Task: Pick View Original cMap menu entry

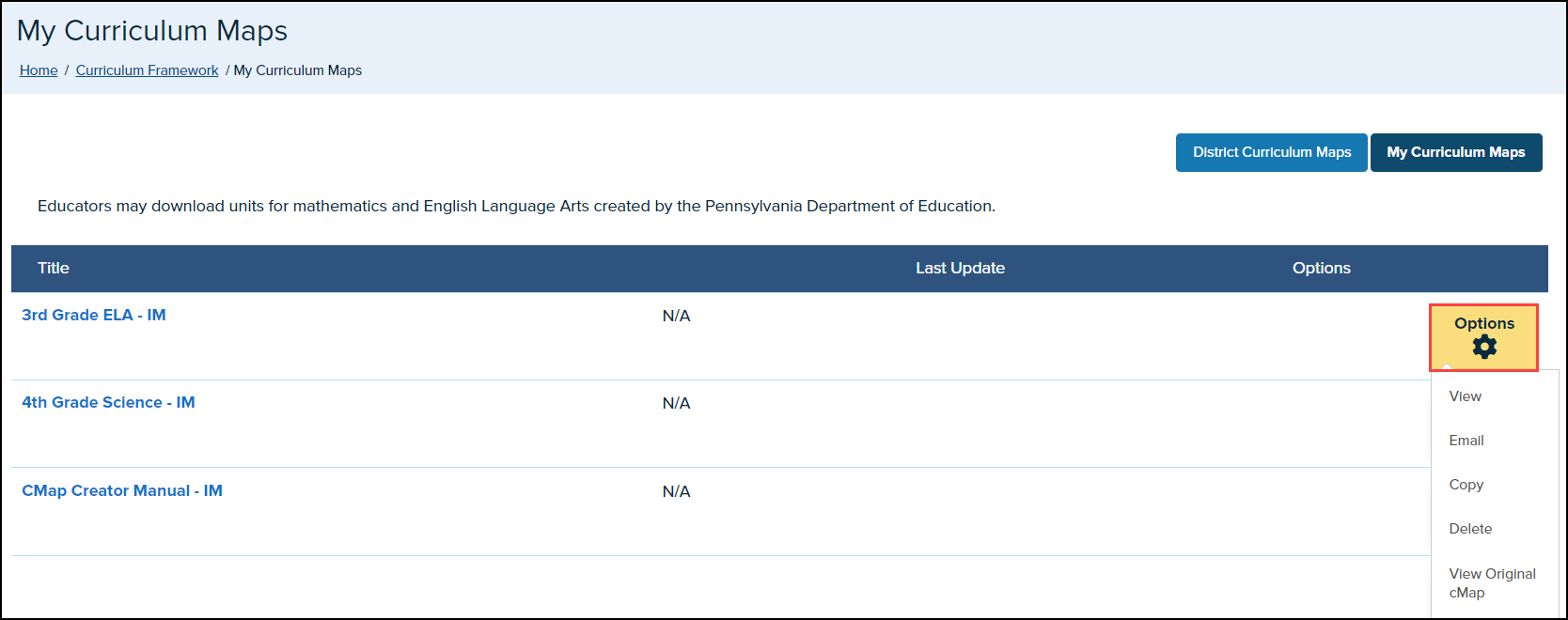Action: tap(1492, 582)
